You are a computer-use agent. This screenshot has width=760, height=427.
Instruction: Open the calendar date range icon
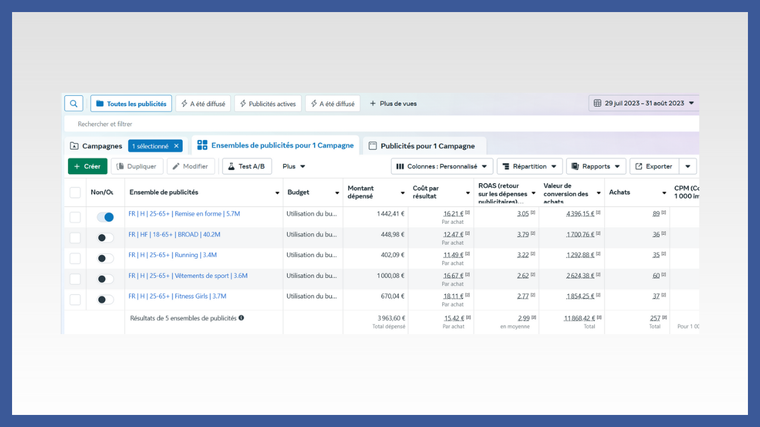coord(597,103)
